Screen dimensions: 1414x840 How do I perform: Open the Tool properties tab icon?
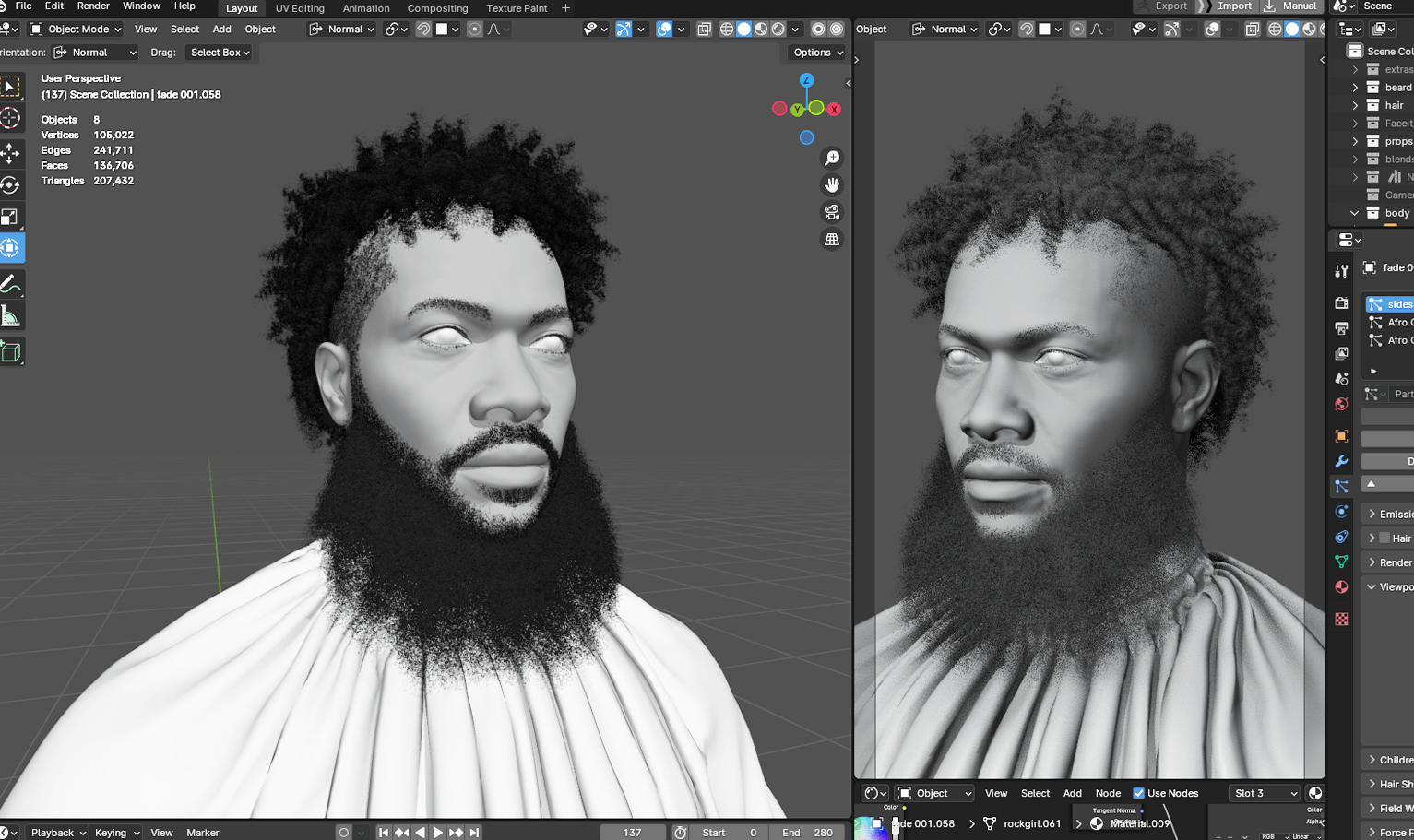click(x=1341, y=271)
